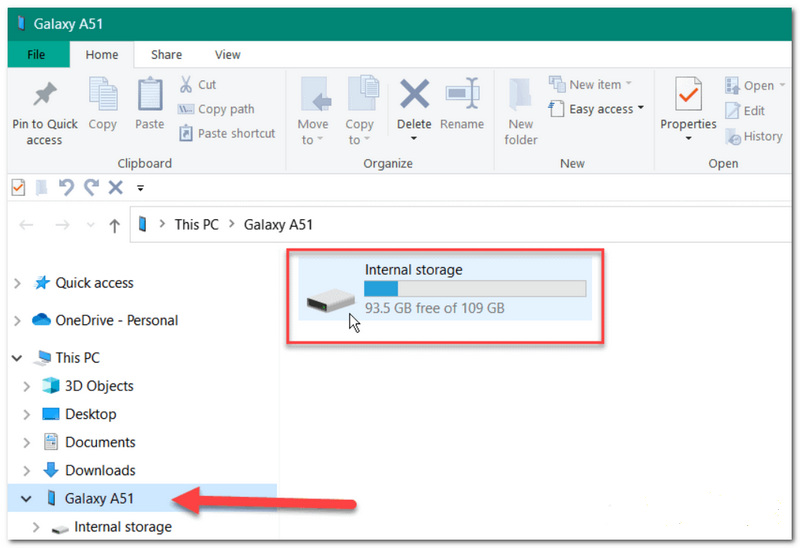Click This PC in address bar

click(196, 225)
